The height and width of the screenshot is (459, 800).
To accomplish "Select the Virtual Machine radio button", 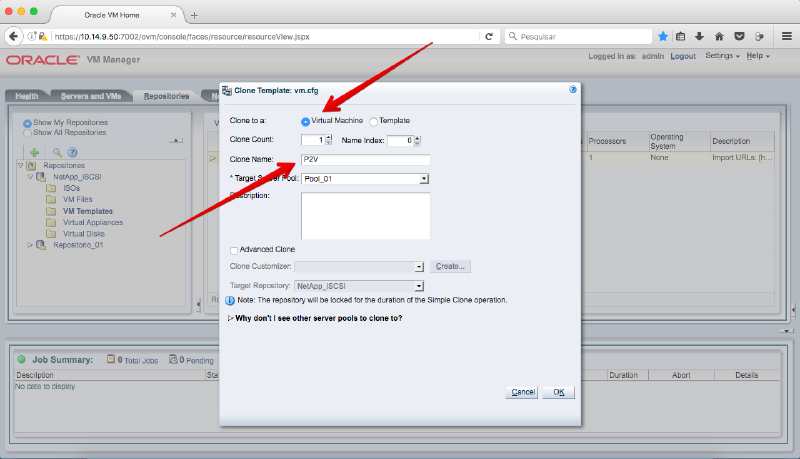I will point(305,121).
